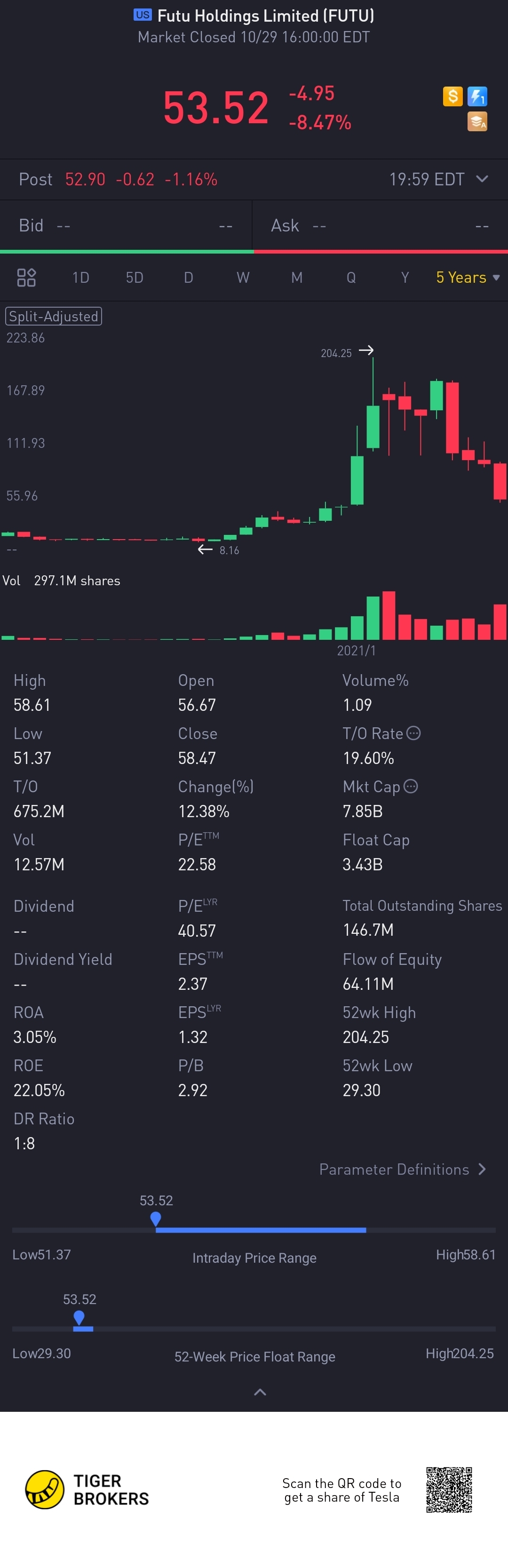Switch chart to 5D tab
Screen dimensions: 508x1568
135,278
